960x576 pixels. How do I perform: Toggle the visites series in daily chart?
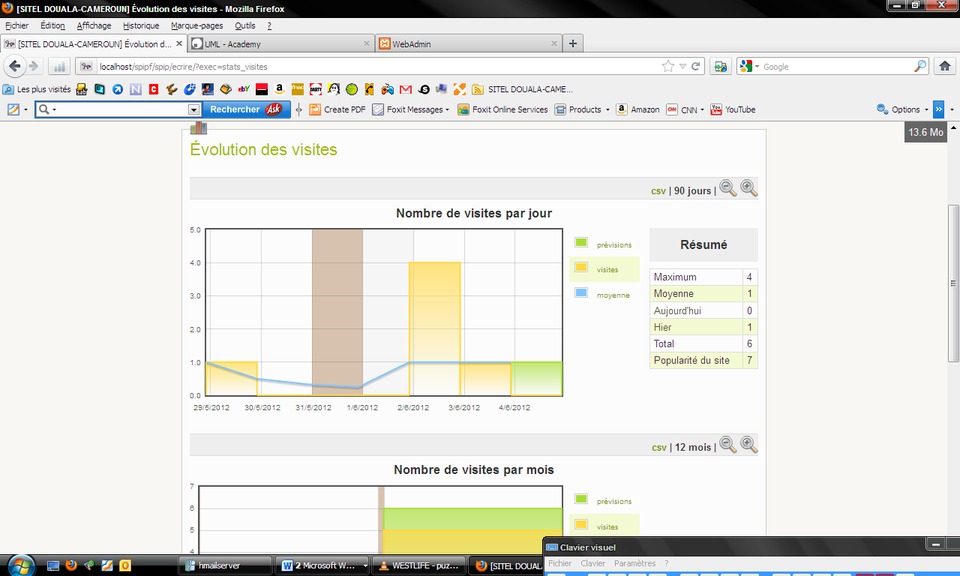coord(607,270)
